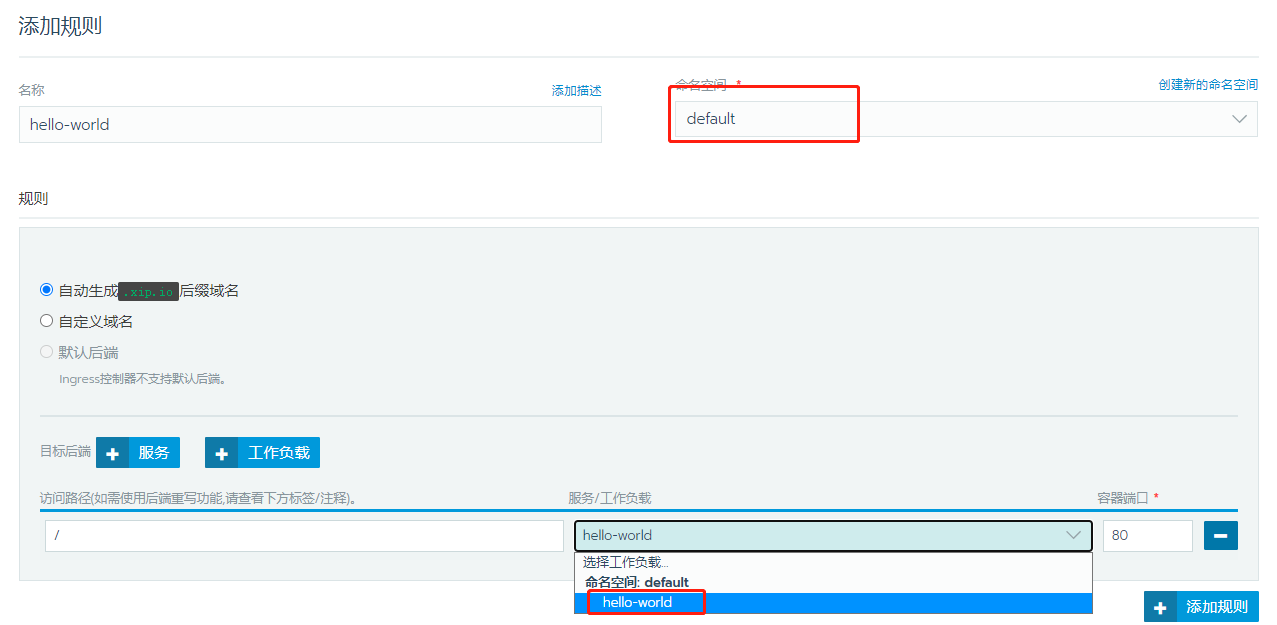Click the 容器端口 field showing 80
Viewport: 1277px width, 625px height.
click(x=1147, y=536)
